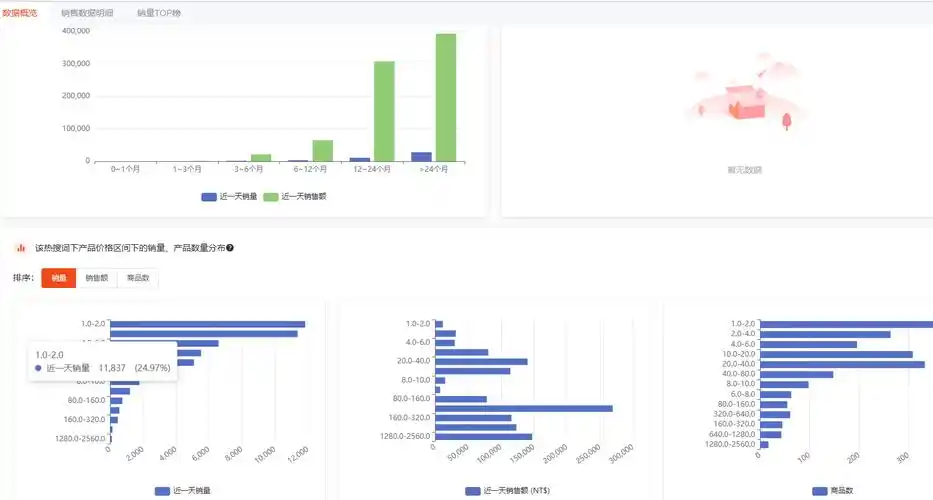
Task: Click the green 12~24个月 sales bar
Action: [384, 112]
